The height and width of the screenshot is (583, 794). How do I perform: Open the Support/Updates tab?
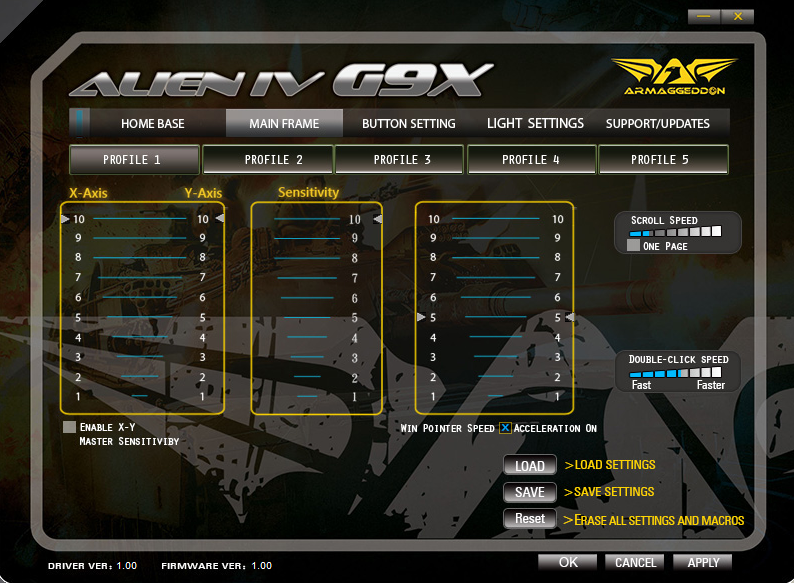coord(658,124)
